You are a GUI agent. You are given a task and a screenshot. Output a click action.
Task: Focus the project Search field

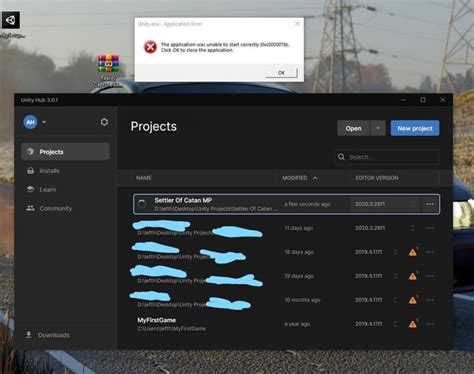point(387,157)
